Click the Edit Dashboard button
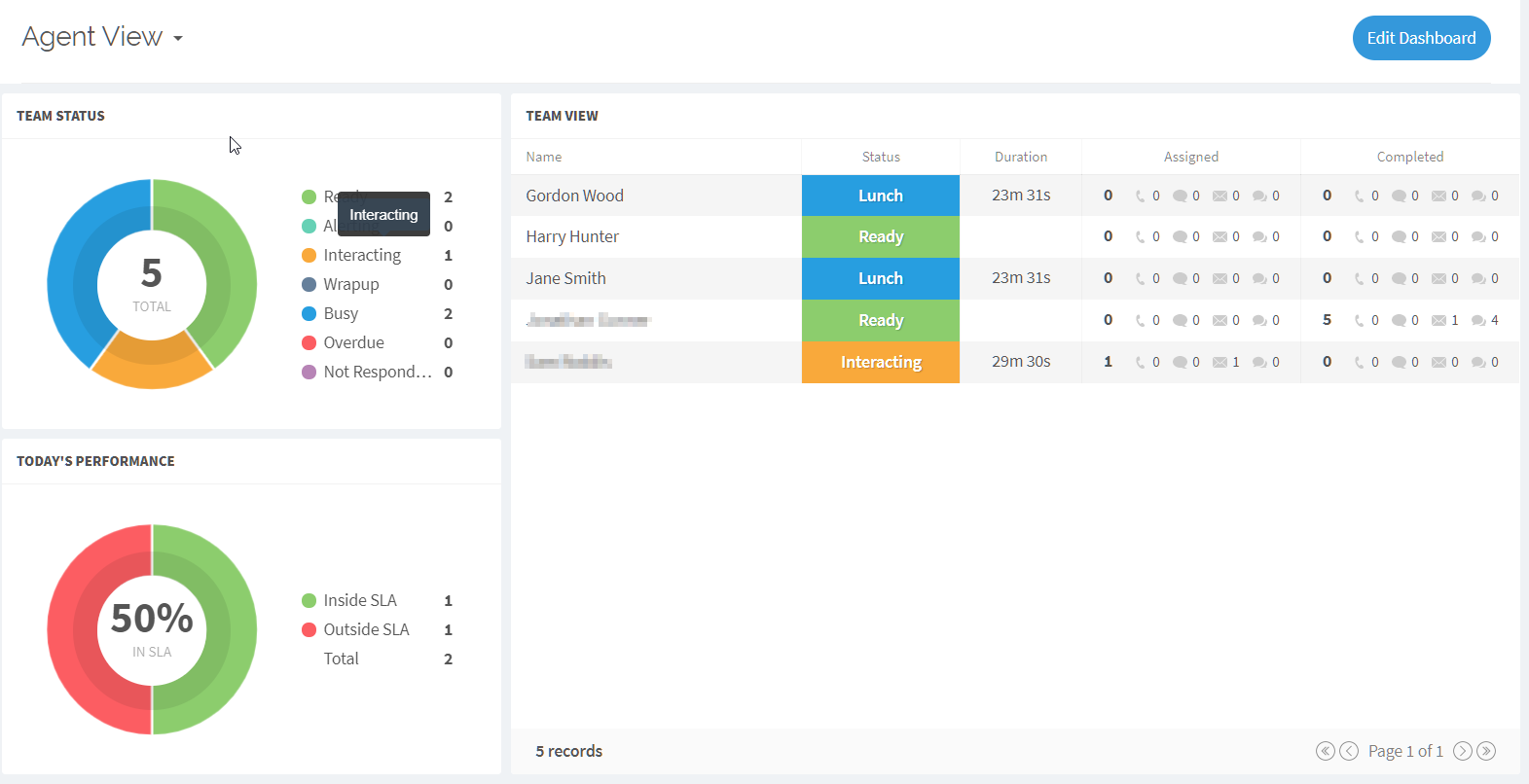This screenshot has height=784, width=1529. 1421,38
